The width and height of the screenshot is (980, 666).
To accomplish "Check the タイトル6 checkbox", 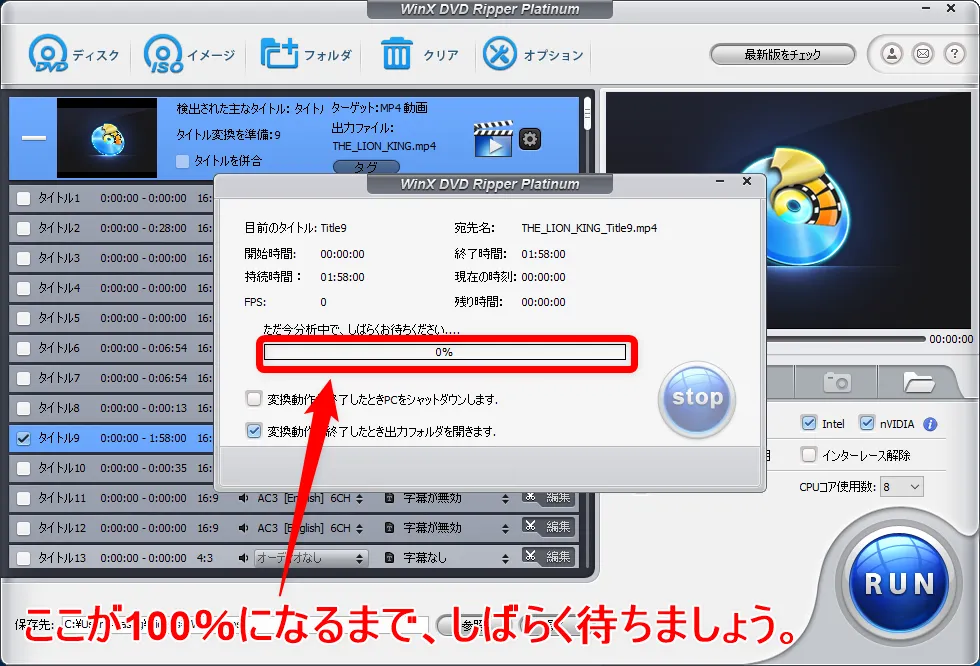I will (x=23, y=349).
